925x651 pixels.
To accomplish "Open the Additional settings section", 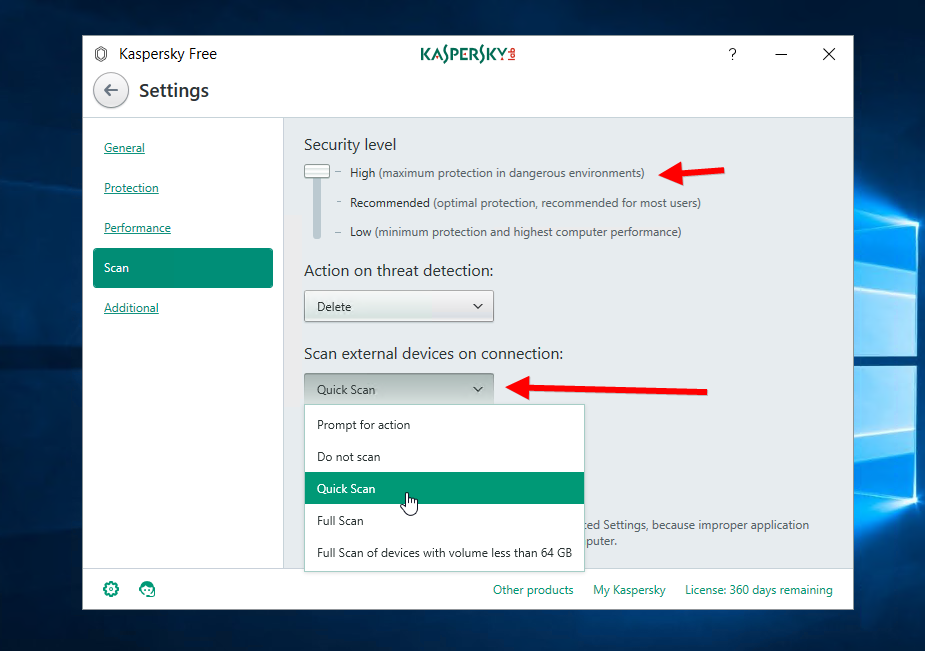I will coord(131,308).
